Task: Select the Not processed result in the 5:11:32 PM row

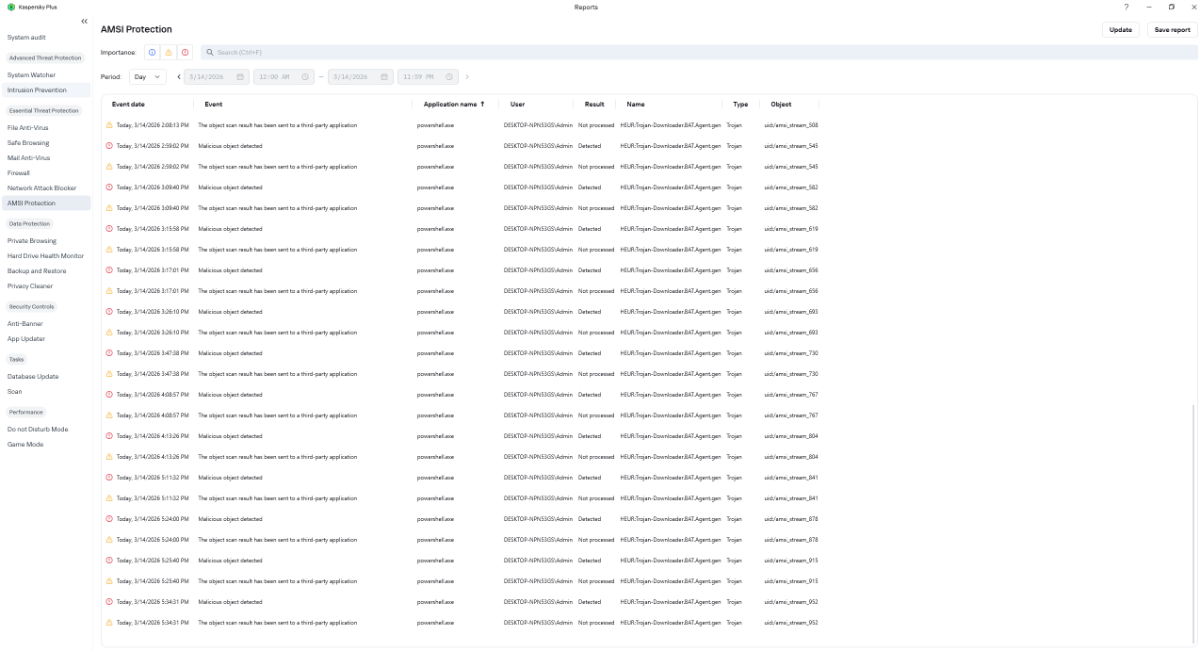Action: coord(596,498)
